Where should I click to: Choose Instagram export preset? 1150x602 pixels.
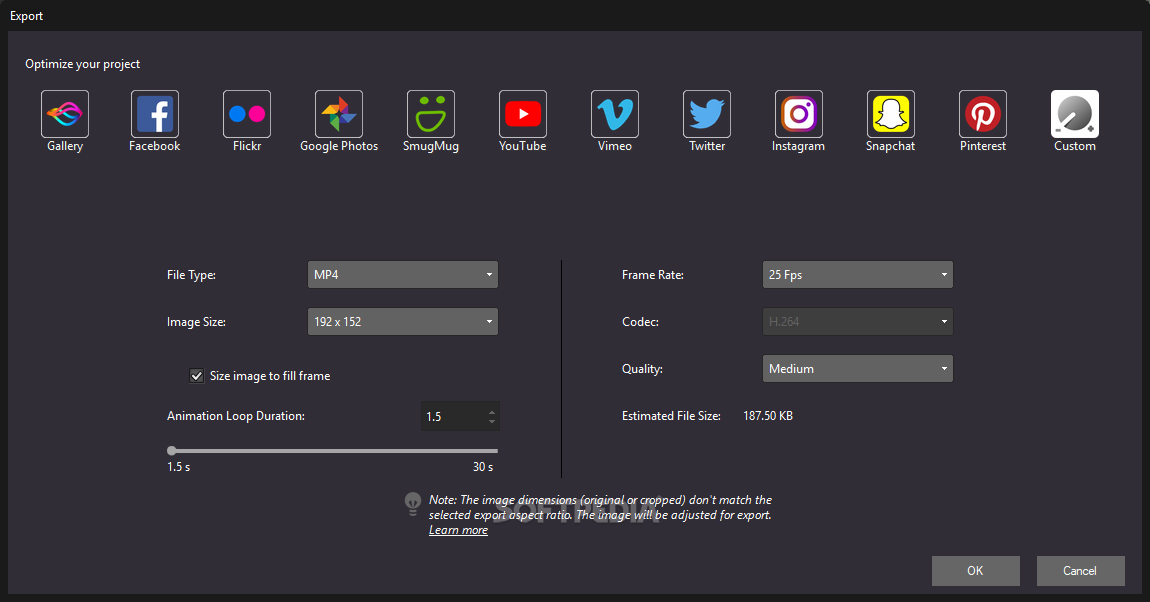799,114
